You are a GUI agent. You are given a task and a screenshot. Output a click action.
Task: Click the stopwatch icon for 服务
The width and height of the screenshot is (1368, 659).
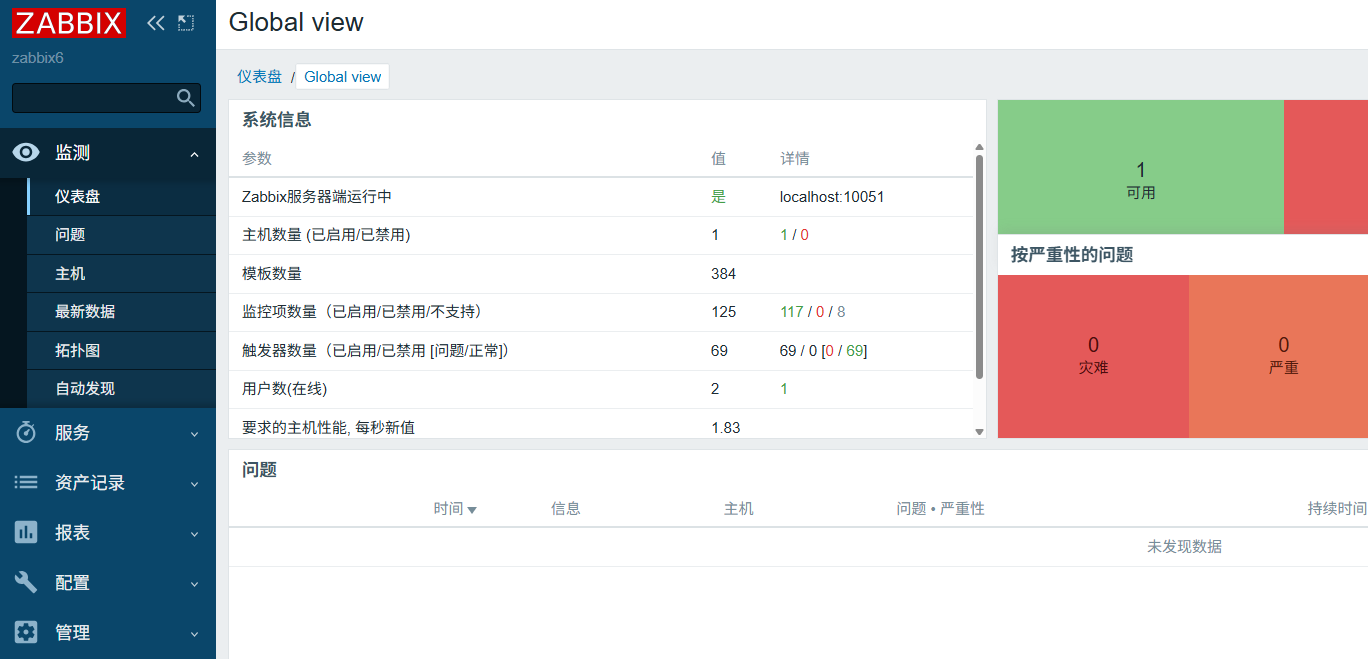26,433
